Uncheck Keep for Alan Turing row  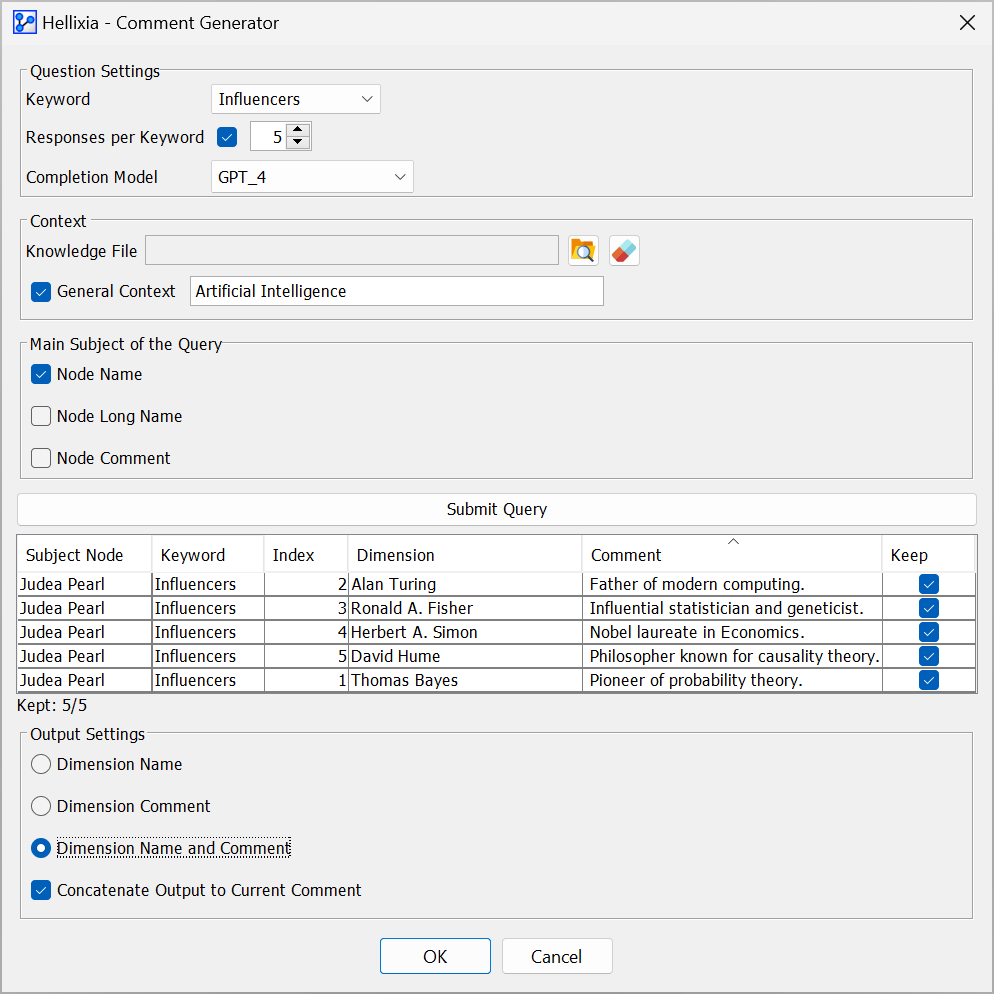point(929,584)
